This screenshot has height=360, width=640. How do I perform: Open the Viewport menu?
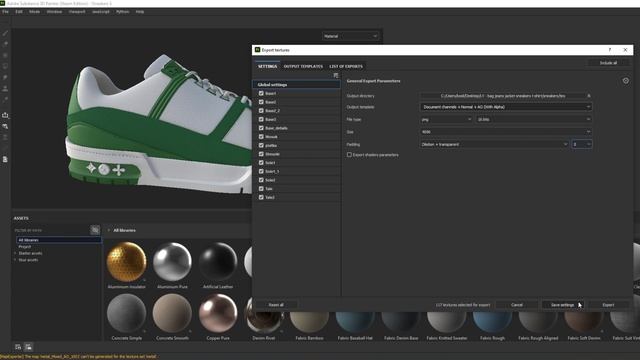coord(77,12)
